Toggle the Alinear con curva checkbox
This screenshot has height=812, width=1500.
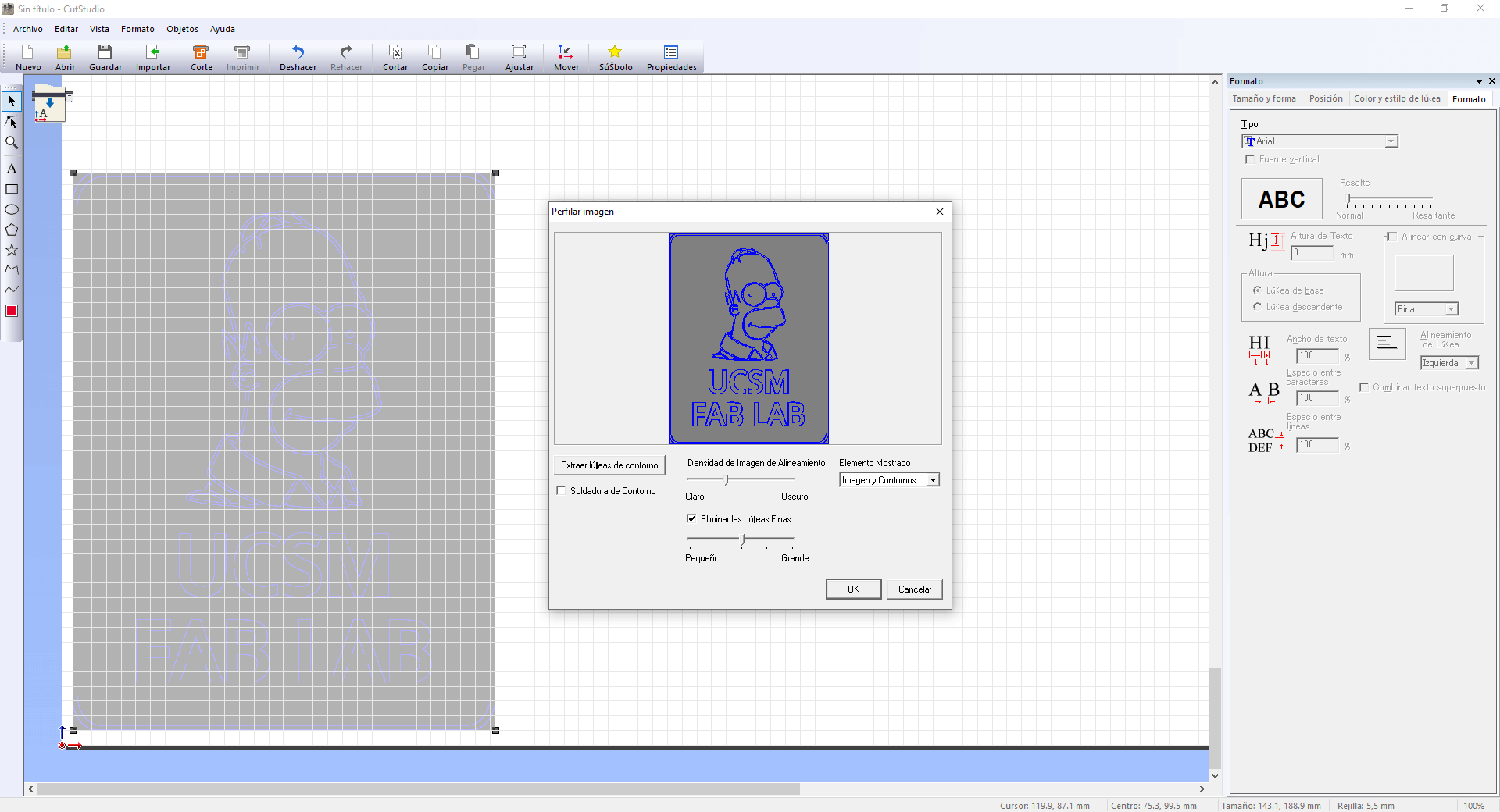(1392, 237)
